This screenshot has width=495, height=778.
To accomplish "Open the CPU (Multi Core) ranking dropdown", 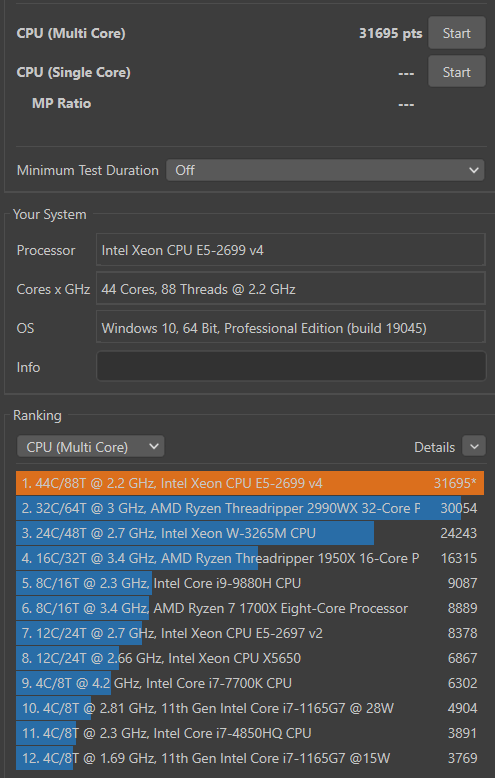I will pos(91,447).
